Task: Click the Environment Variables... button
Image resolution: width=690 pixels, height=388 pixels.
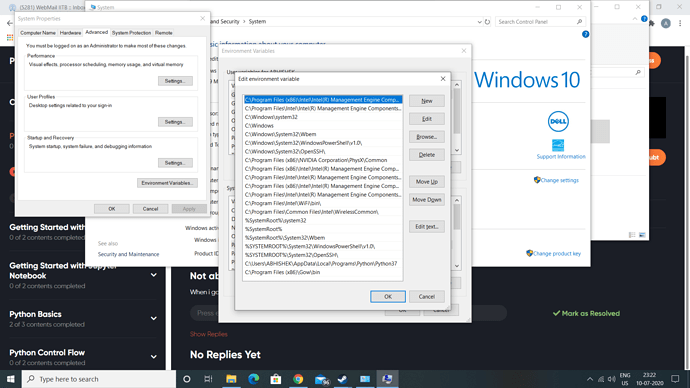Action: [167, 183]
